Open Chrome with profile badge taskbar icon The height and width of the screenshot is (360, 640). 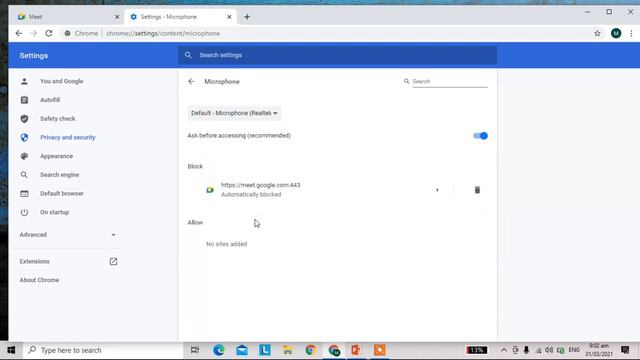[334, 350]
